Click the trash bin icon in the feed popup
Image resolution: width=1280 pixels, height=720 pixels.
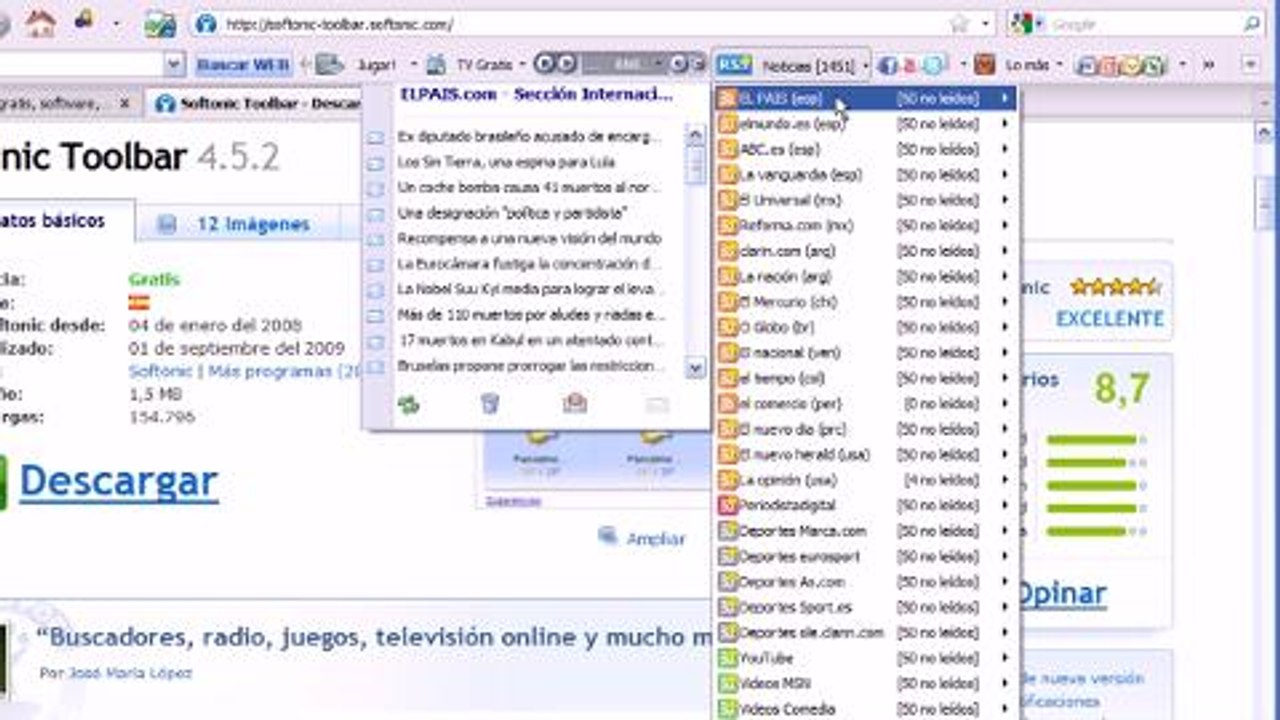click(x=489, y=403)
